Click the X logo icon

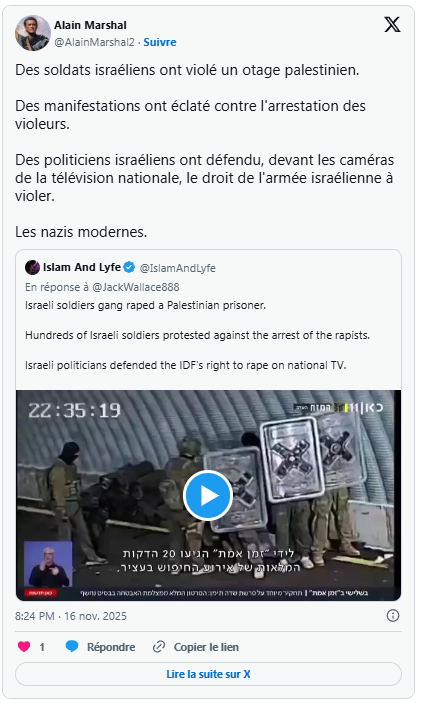coord(392,24)
